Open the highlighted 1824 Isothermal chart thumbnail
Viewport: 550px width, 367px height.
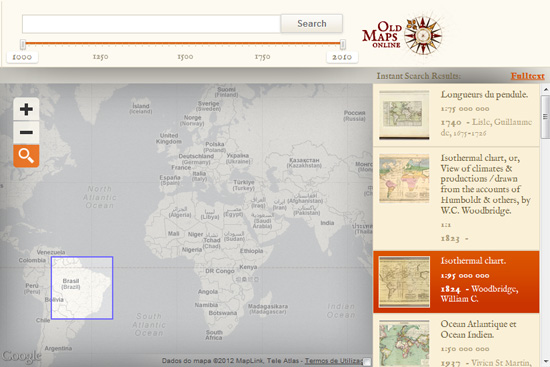[x=404, y=282]
